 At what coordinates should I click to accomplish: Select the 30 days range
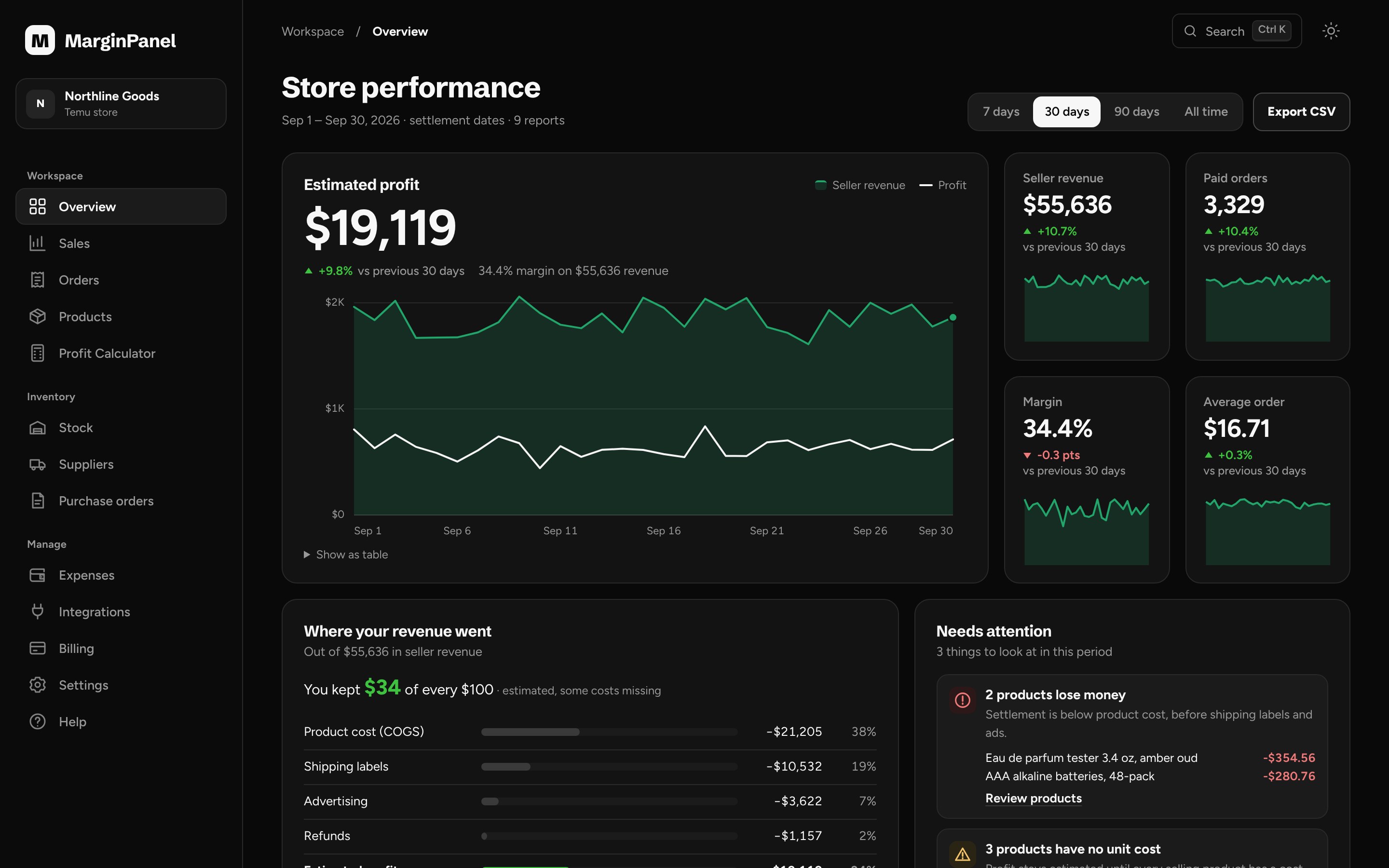pyautogui.click(x=1066, y=112)
